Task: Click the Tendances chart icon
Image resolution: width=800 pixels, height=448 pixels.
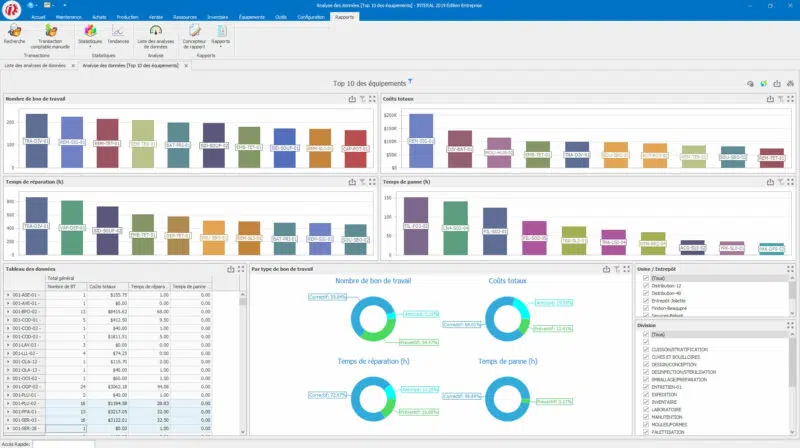Action: point(118,33)
